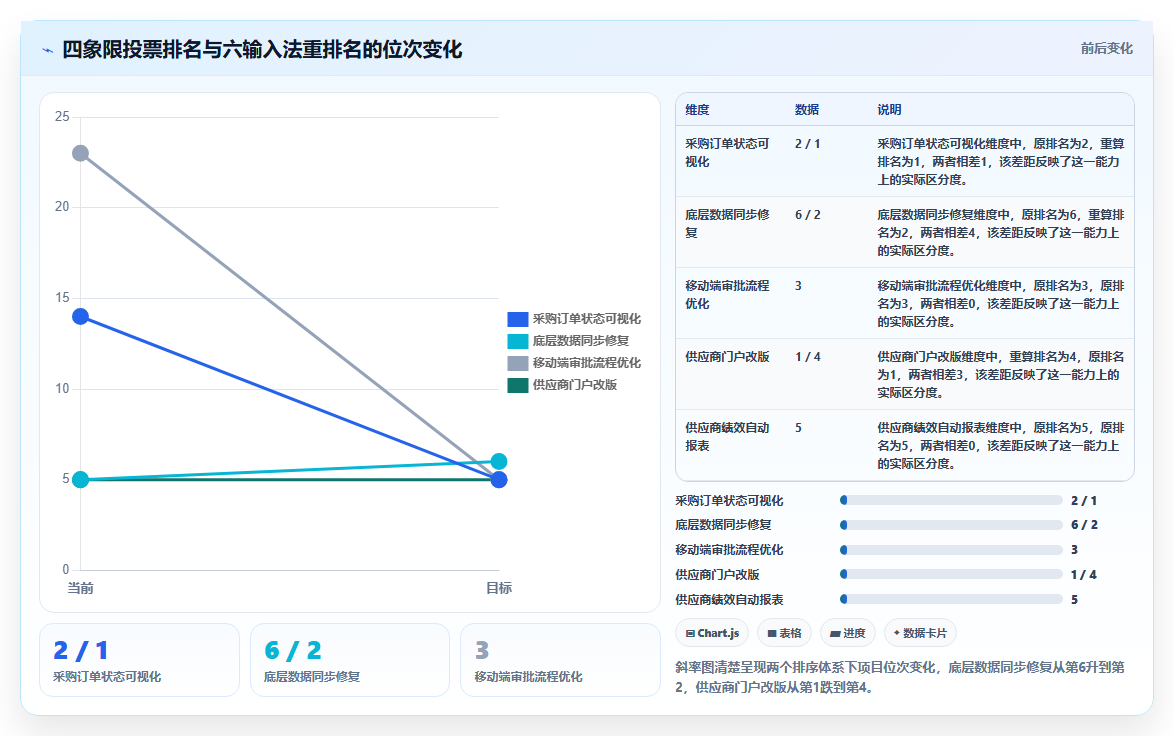
Task: Click the 供应商绩效自动报表 label in the progress list
Action: (729, 600)
